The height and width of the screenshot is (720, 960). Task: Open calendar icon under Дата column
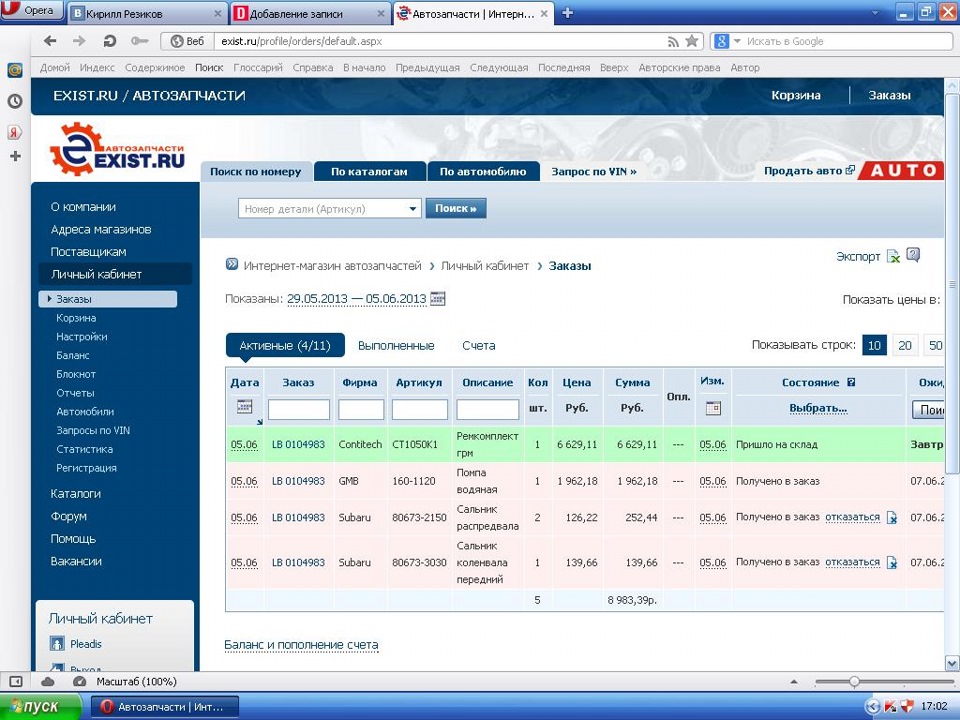[244, 407]
